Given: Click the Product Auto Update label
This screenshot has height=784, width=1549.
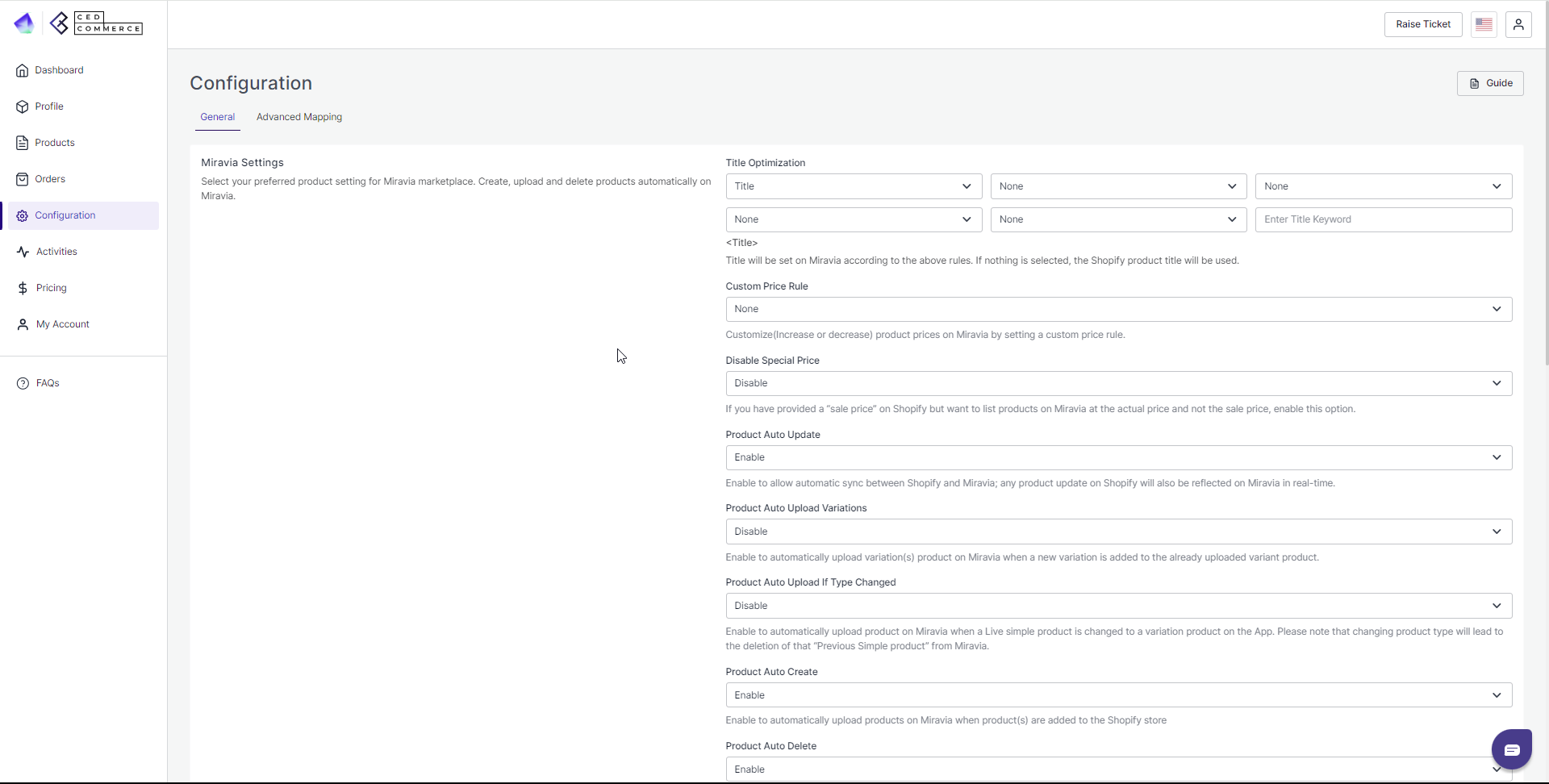Looking at the screenshot, I should click(x=773, y=435).
